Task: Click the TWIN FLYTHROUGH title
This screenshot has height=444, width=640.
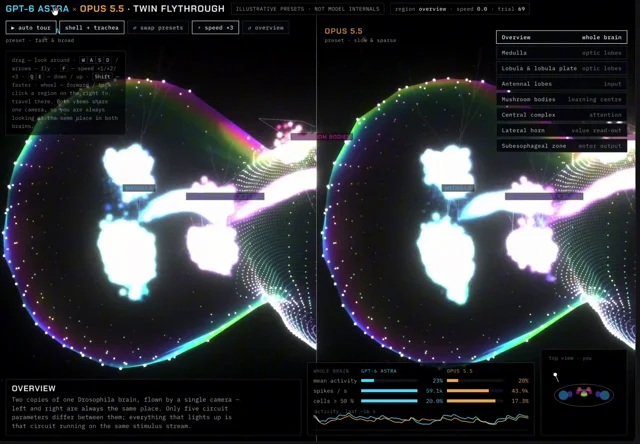Action: (179, 9)
